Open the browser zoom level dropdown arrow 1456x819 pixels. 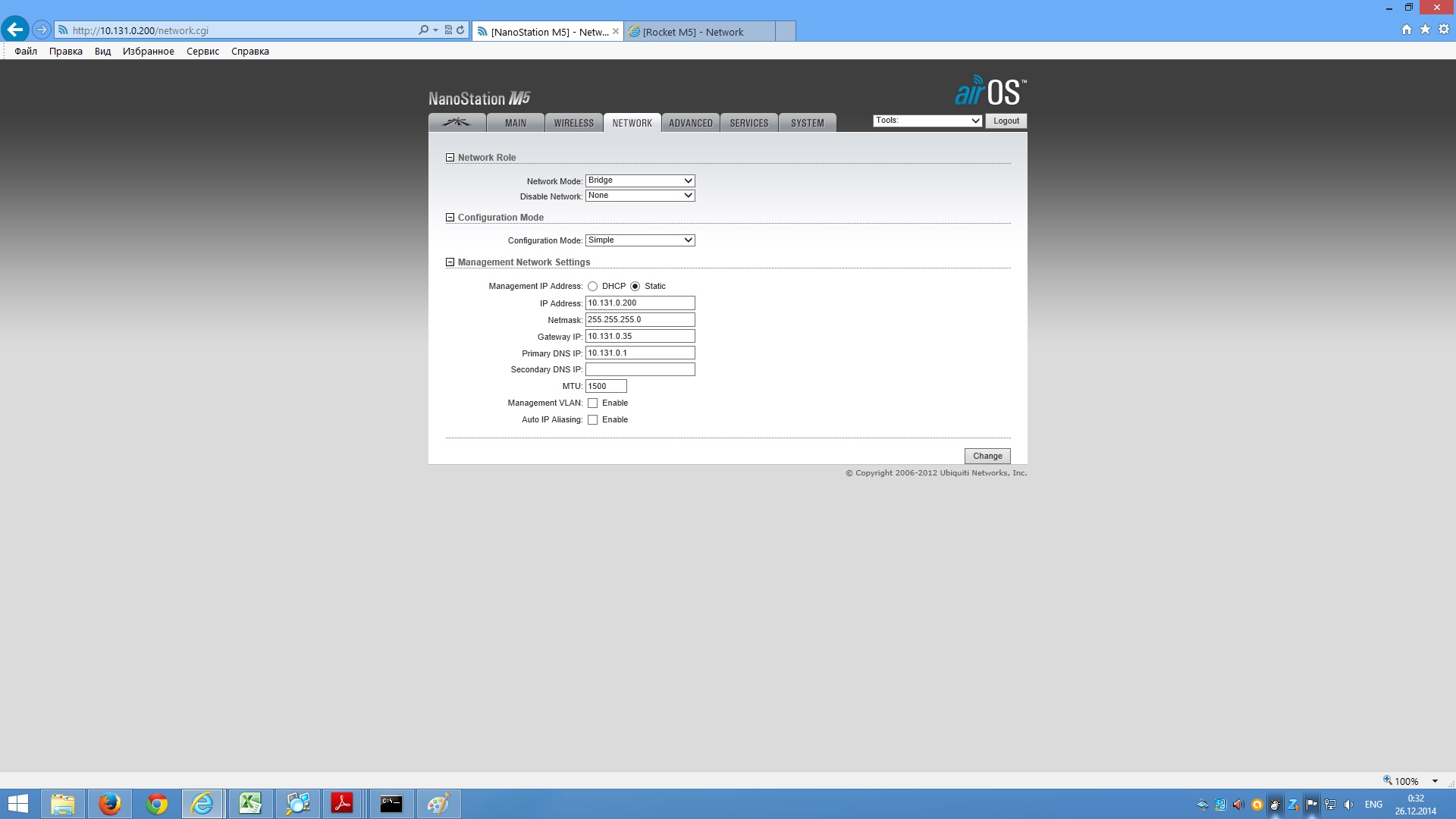click(x=1435, y=781)
